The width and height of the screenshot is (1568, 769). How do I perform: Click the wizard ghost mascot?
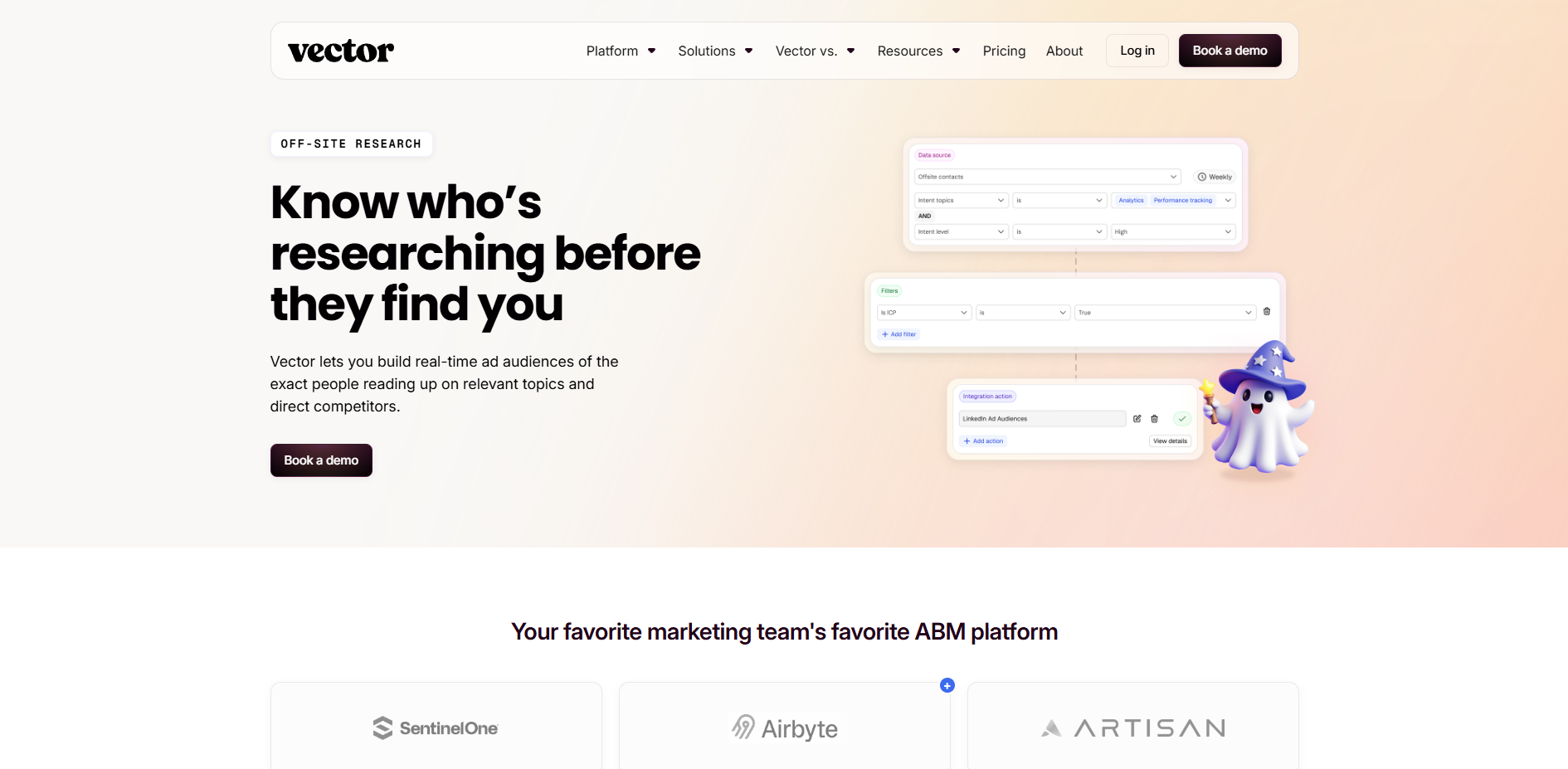[1259, 406]
